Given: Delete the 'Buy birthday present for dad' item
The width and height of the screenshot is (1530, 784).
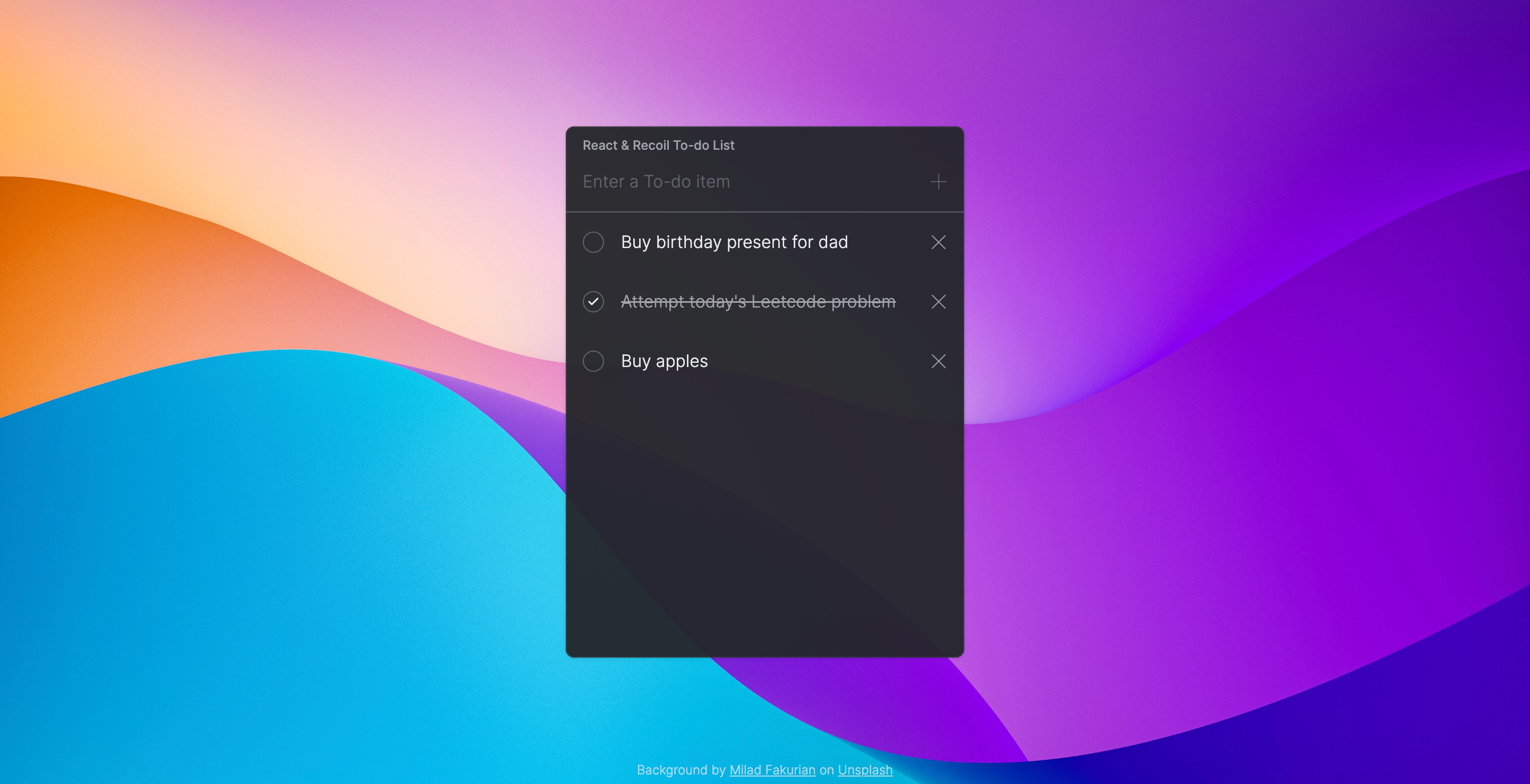Looking at the screenshot, I should click(x=938, y=242).
